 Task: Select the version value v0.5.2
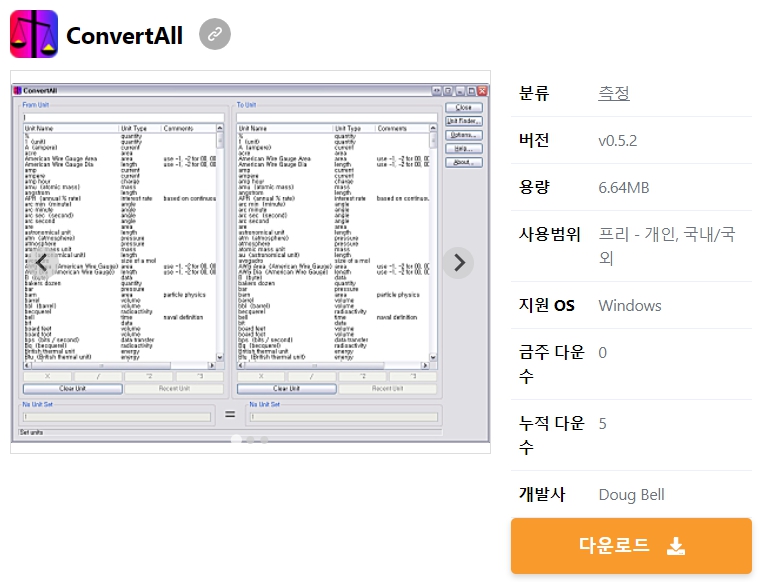tap(618, 140)
